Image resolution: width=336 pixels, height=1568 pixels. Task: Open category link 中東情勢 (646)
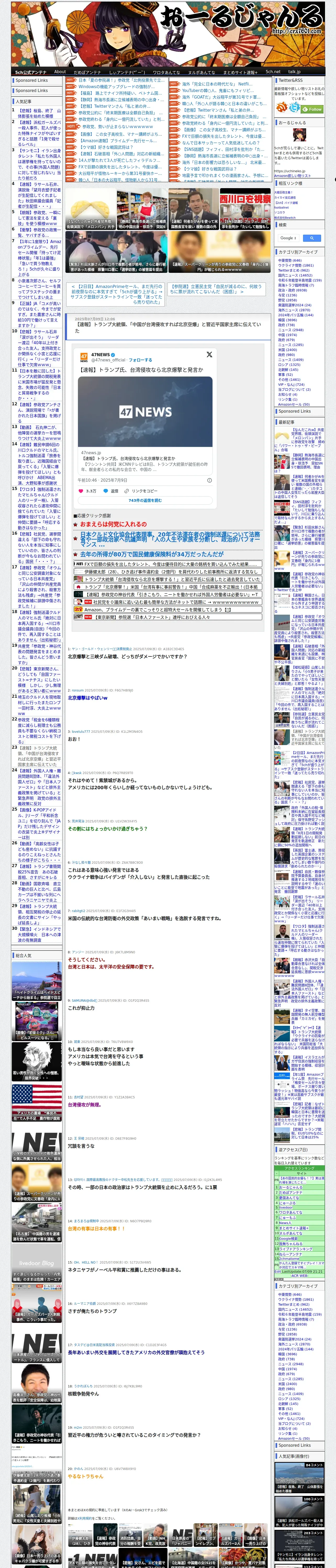pos(290,261)
